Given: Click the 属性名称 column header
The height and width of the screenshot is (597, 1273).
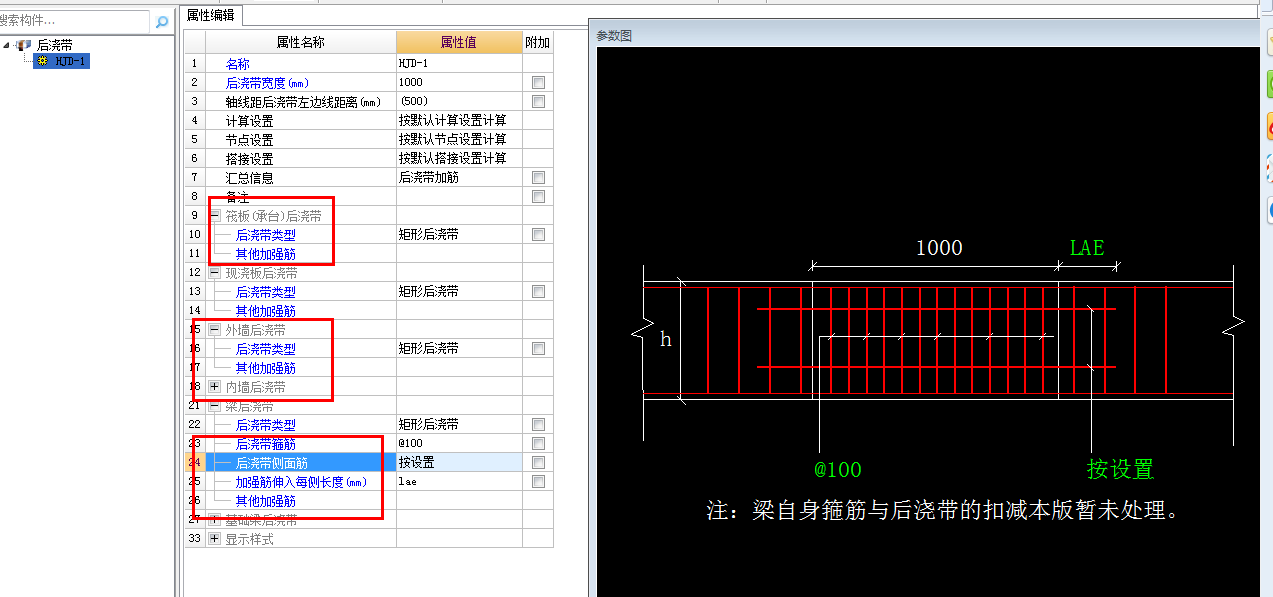Looking at the screenshot, I should [301, 42].
